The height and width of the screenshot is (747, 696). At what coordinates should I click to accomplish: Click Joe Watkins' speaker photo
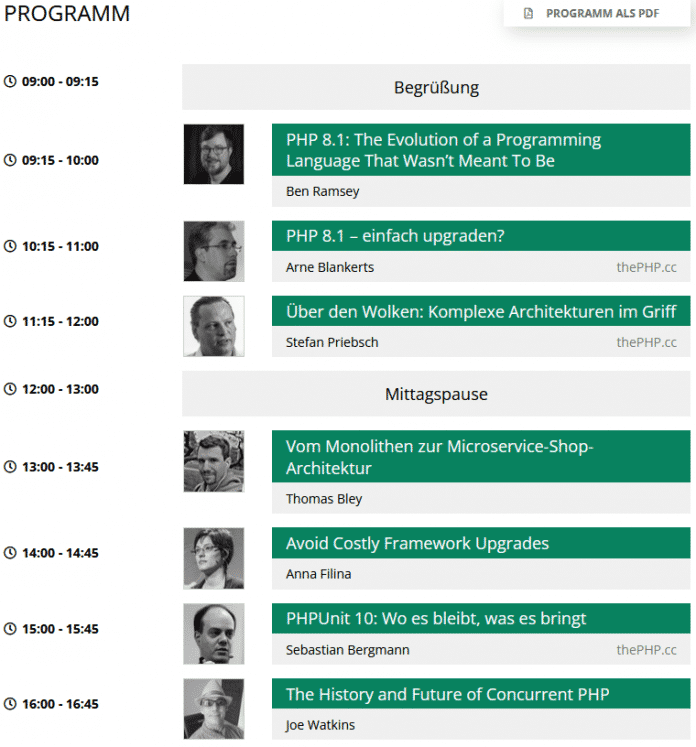point(214,709)
